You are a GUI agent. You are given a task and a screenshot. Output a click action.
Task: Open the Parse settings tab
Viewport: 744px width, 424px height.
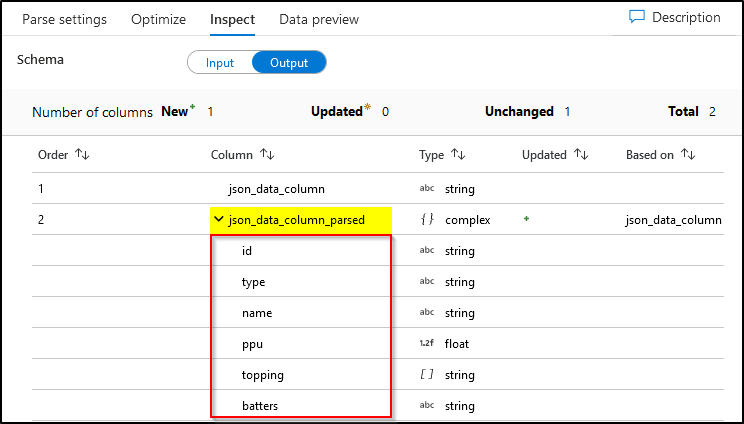(65, 19)
